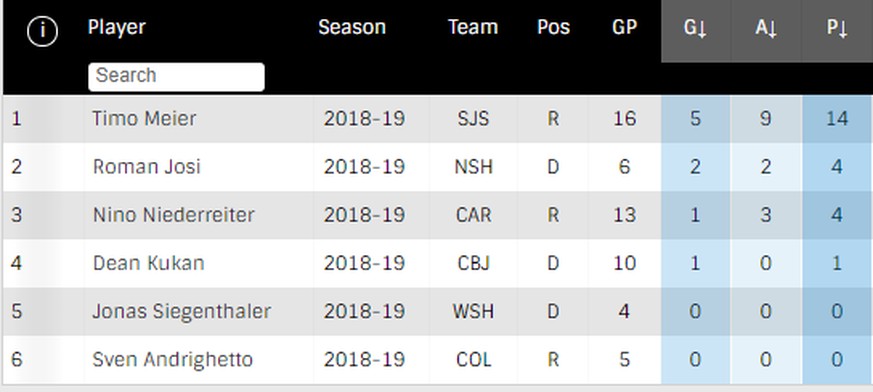The image size is (873, 392).
Task: Sort by Goals column header
Action: [695, 28]
